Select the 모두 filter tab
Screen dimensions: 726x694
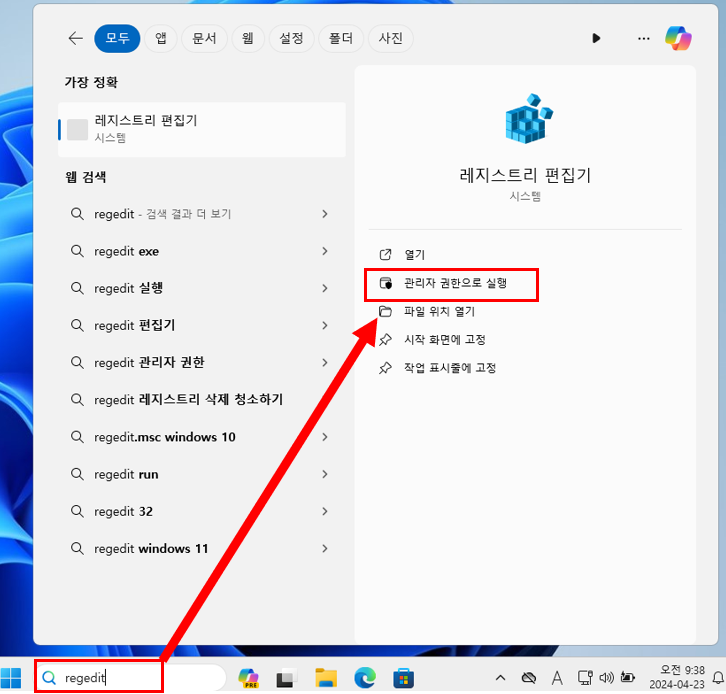tap(117, 38)
